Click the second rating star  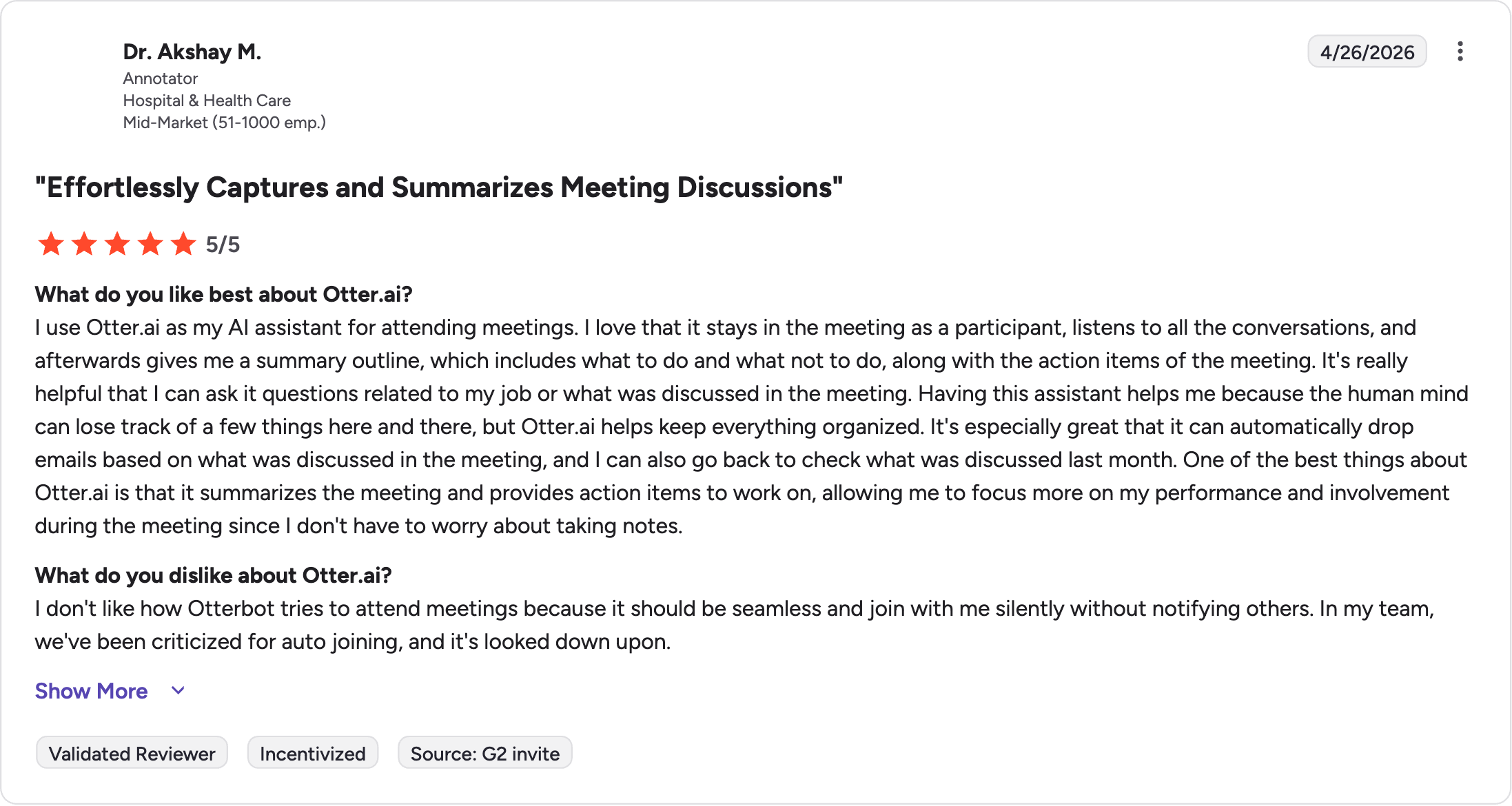tap(84, 244)
